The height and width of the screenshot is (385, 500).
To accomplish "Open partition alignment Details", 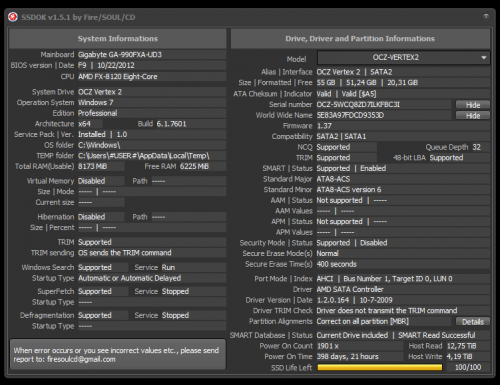I will [473, 322].
